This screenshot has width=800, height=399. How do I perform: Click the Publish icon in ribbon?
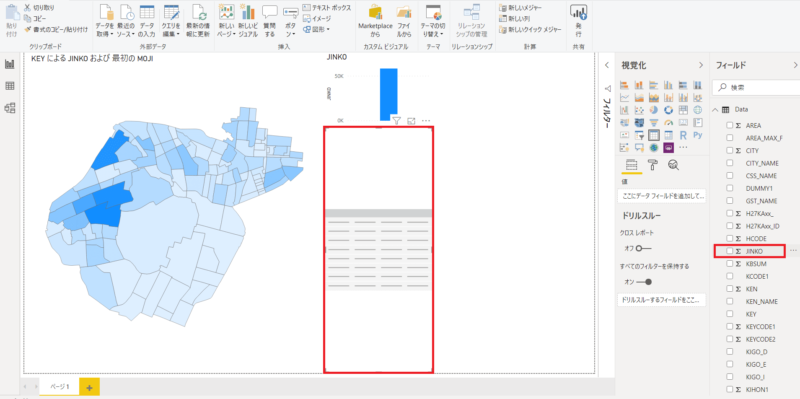pos(578,20)
